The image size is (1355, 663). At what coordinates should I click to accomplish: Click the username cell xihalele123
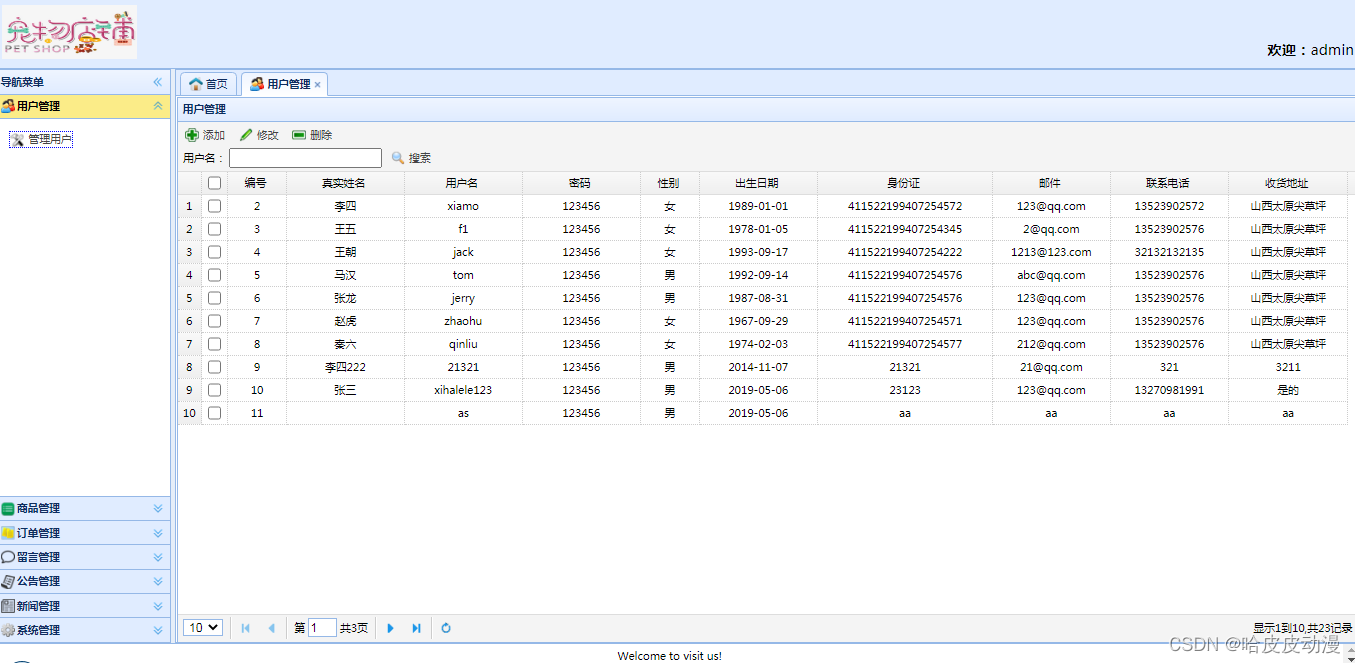click(x=463, y=390)
